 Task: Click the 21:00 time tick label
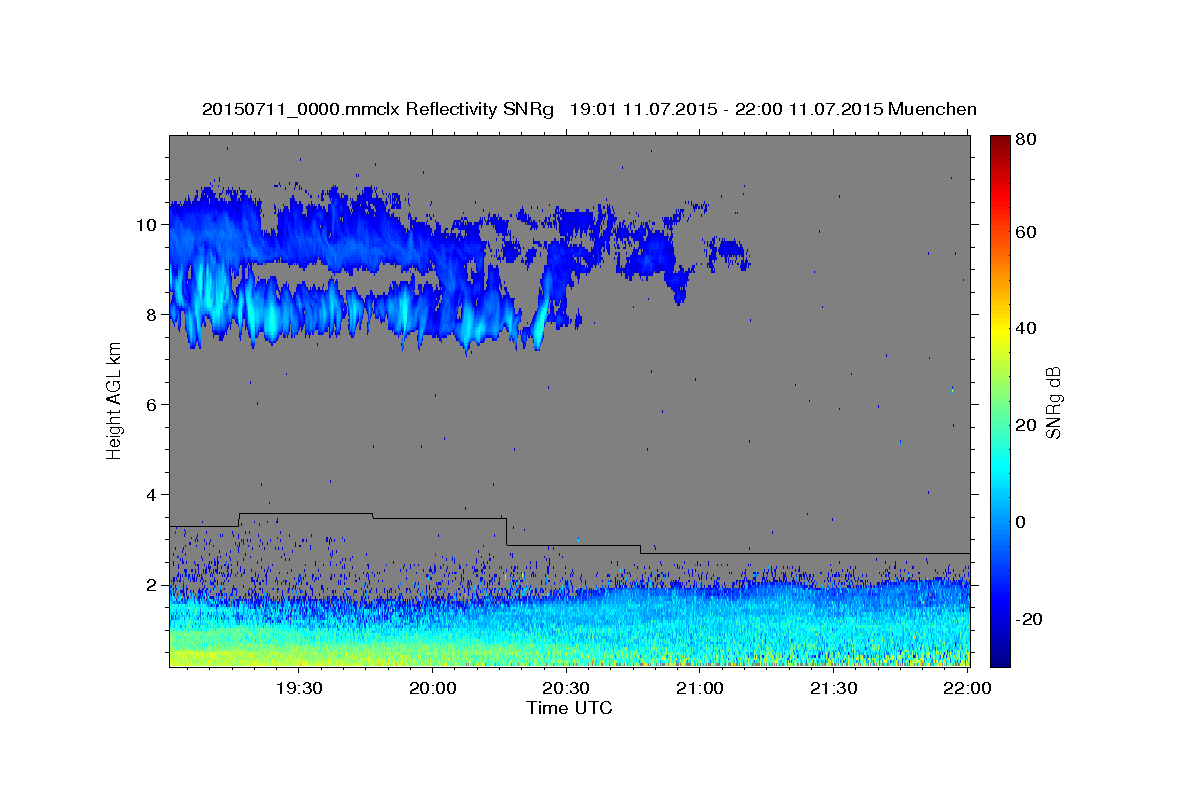(x=700, y=688)
